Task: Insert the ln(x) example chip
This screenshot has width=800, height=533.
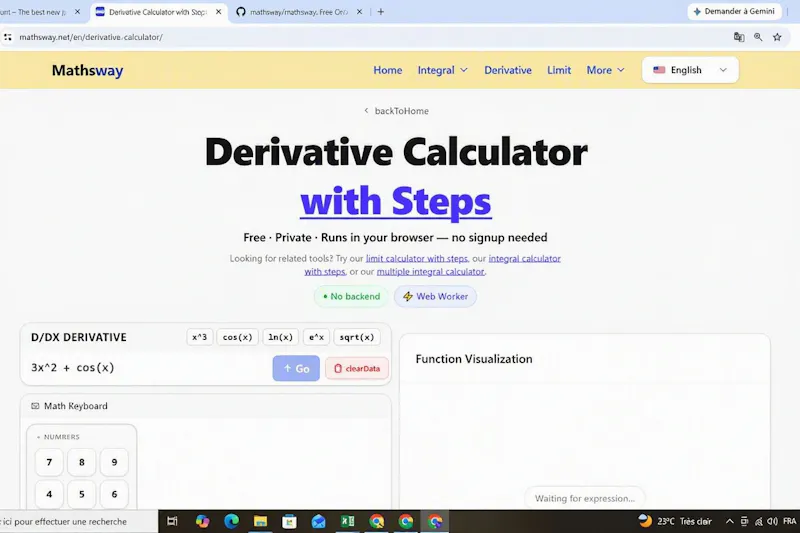Action: 280,337
